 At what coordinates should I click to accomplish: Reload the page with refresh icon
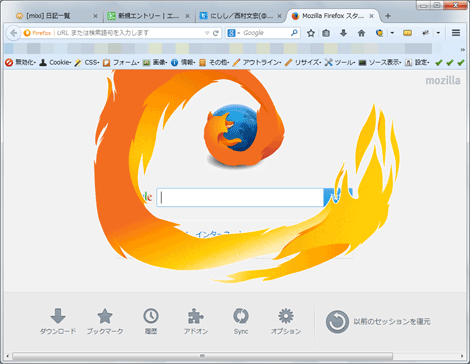pos(216,33)
